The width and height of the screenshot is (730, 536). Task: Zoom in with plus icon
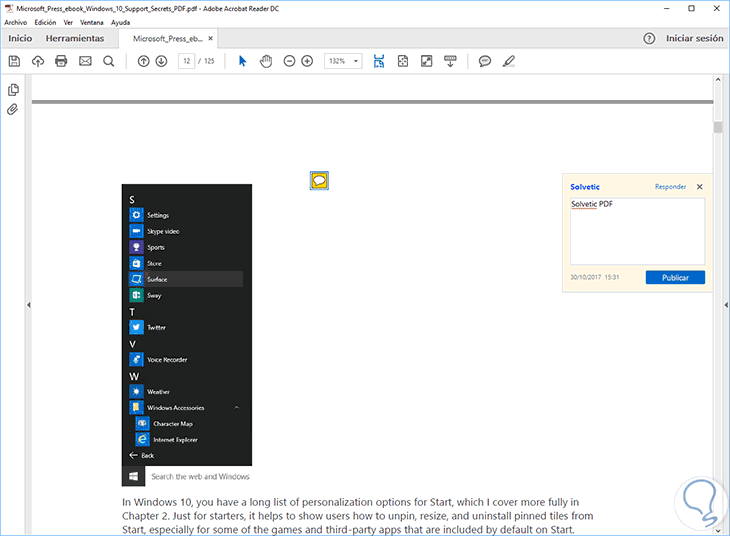pyautogui.click(x=307, y=61)
